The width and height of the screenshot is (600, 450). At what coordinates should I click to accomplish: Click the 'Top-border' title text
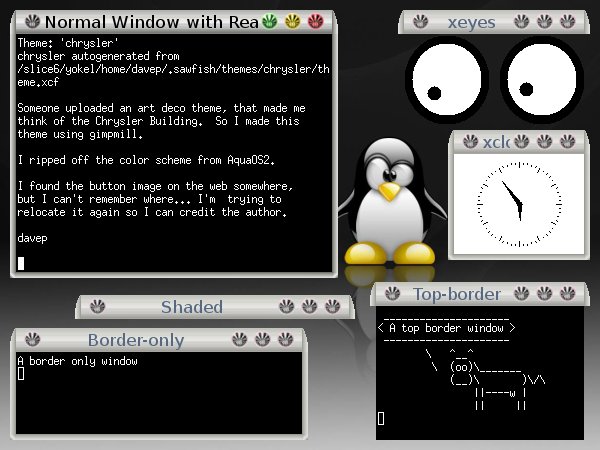(x=457, y=294)
